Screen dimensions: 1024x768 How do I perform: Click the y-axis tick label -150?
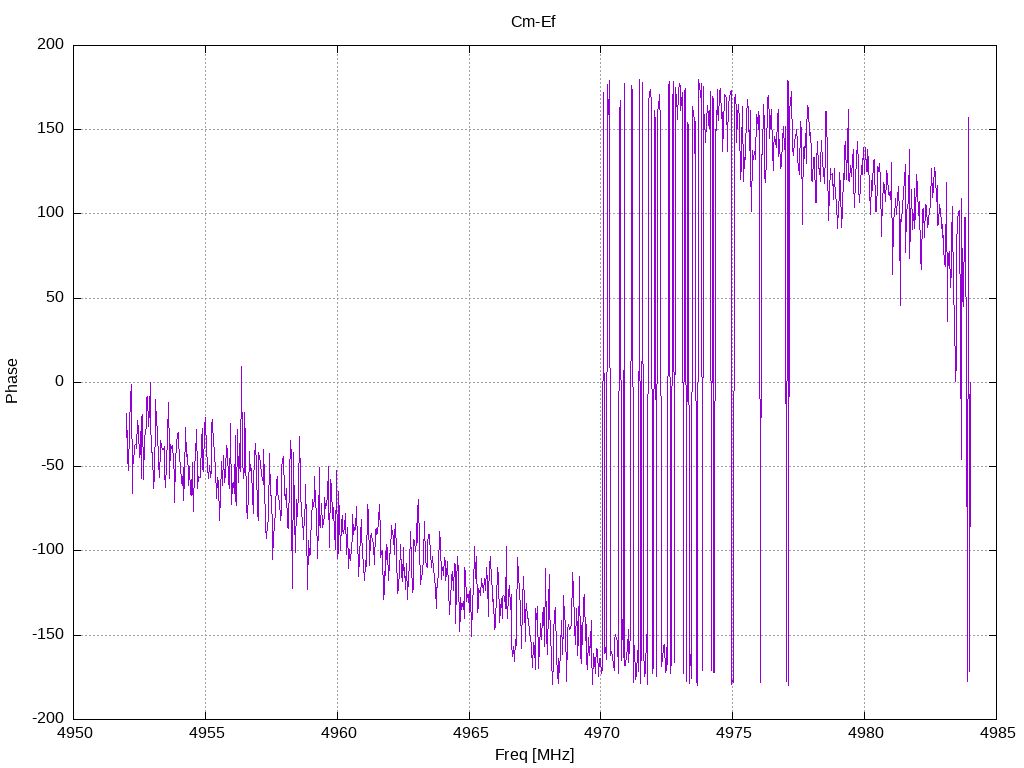[48, 634]
